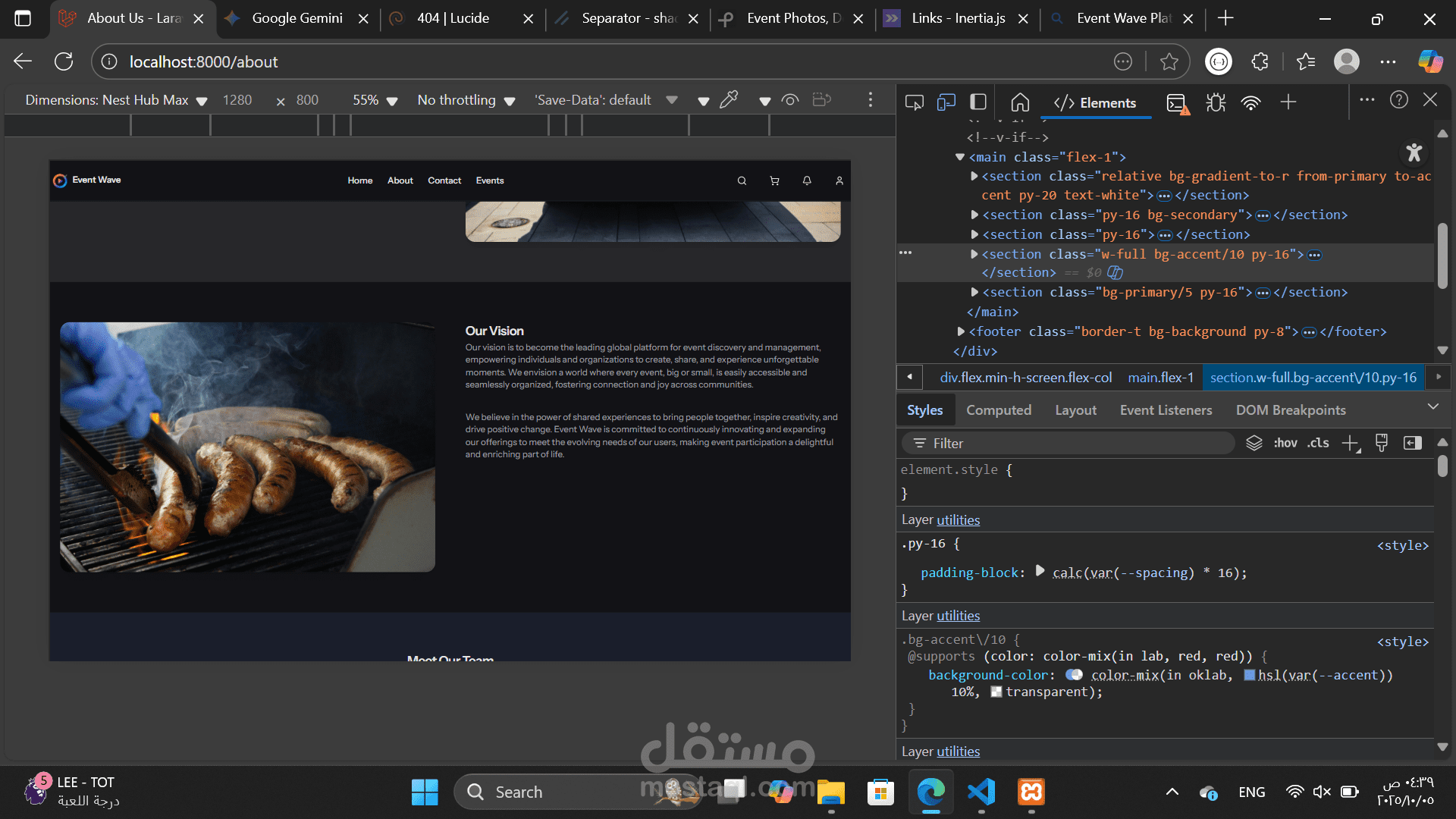Click the utilities layer link above .py-16

(958, 520)
